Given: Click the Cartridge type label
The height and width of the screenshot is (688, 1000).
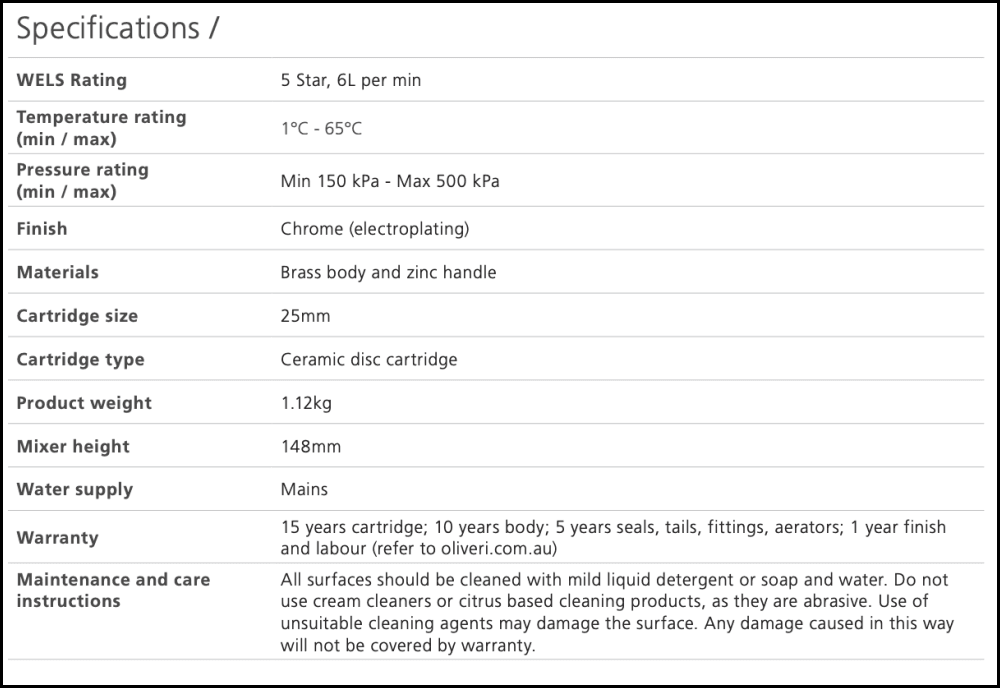Looking at the screenshot, I should [x=80, y=359].
